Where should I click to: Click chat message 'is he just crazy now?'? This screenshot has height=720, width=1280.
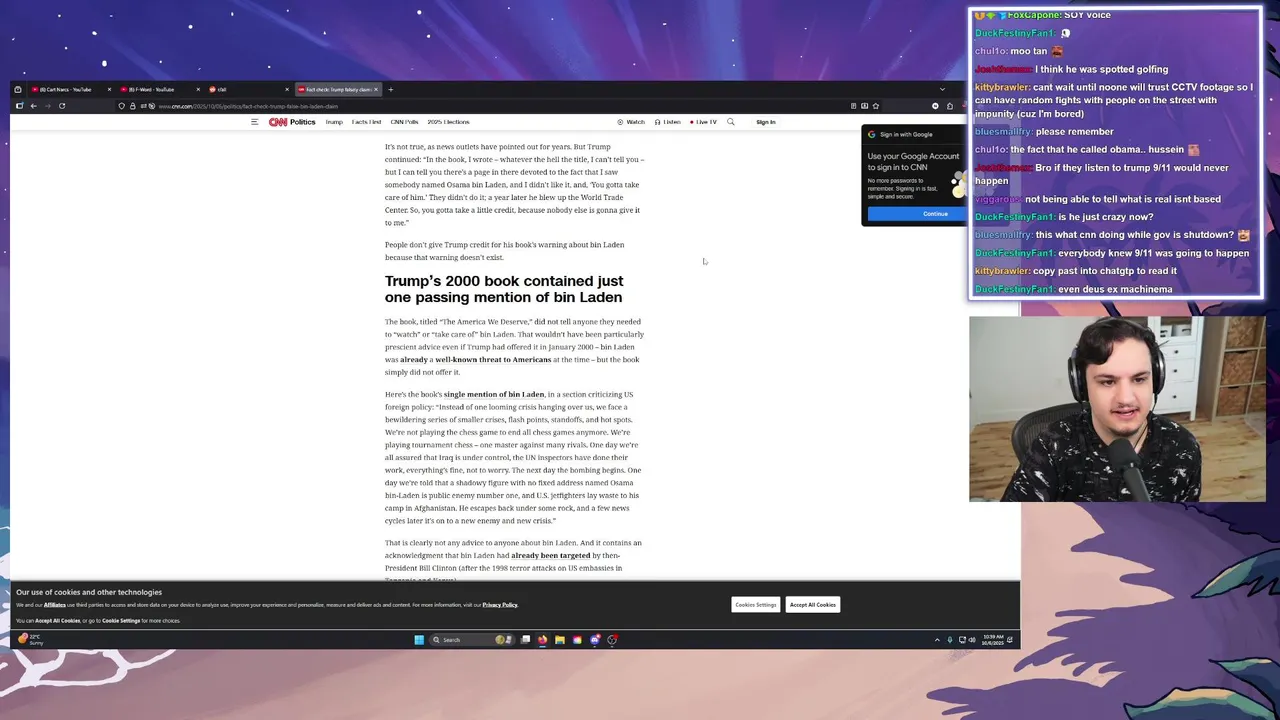(x=1064, y=217)
